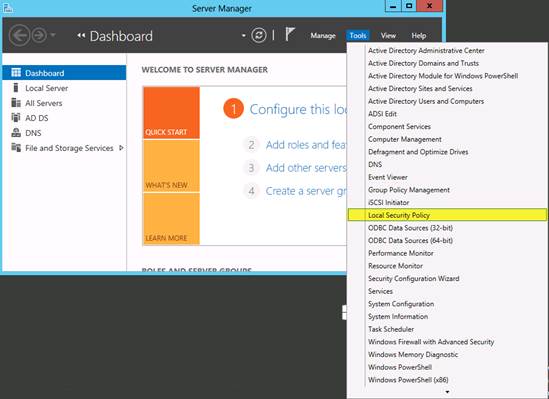Open the Help menu

pyautogui.click(x=419, y=36)
